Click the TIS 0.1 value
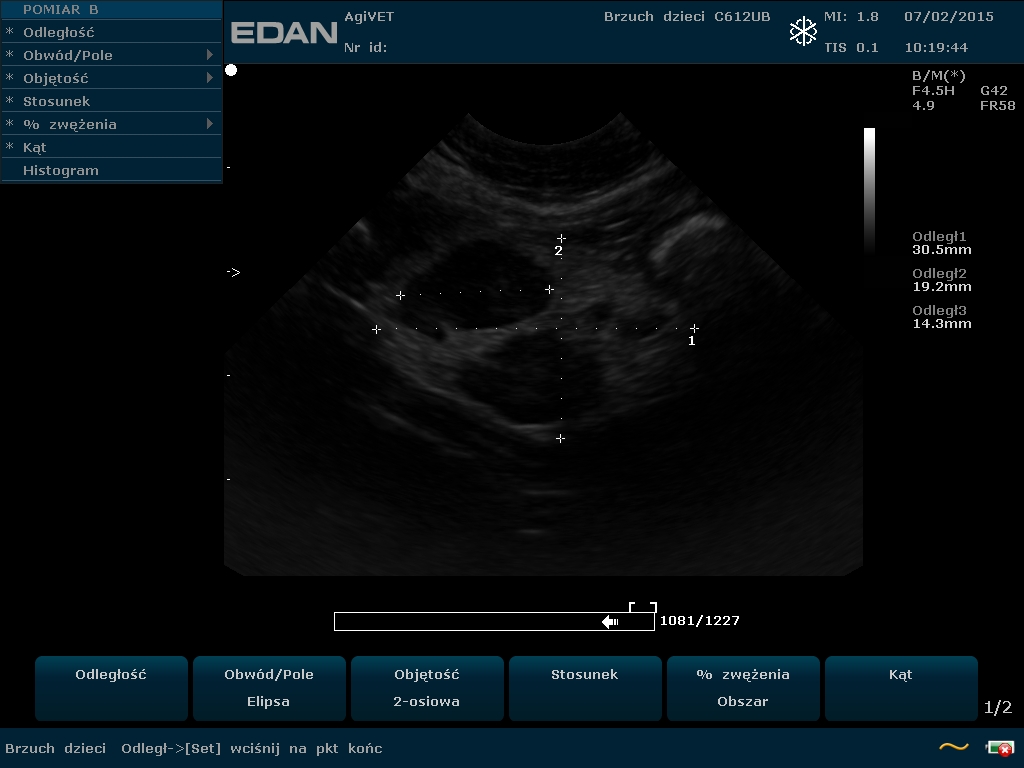The image size is (1024, 768). click(x=851, y=48)
